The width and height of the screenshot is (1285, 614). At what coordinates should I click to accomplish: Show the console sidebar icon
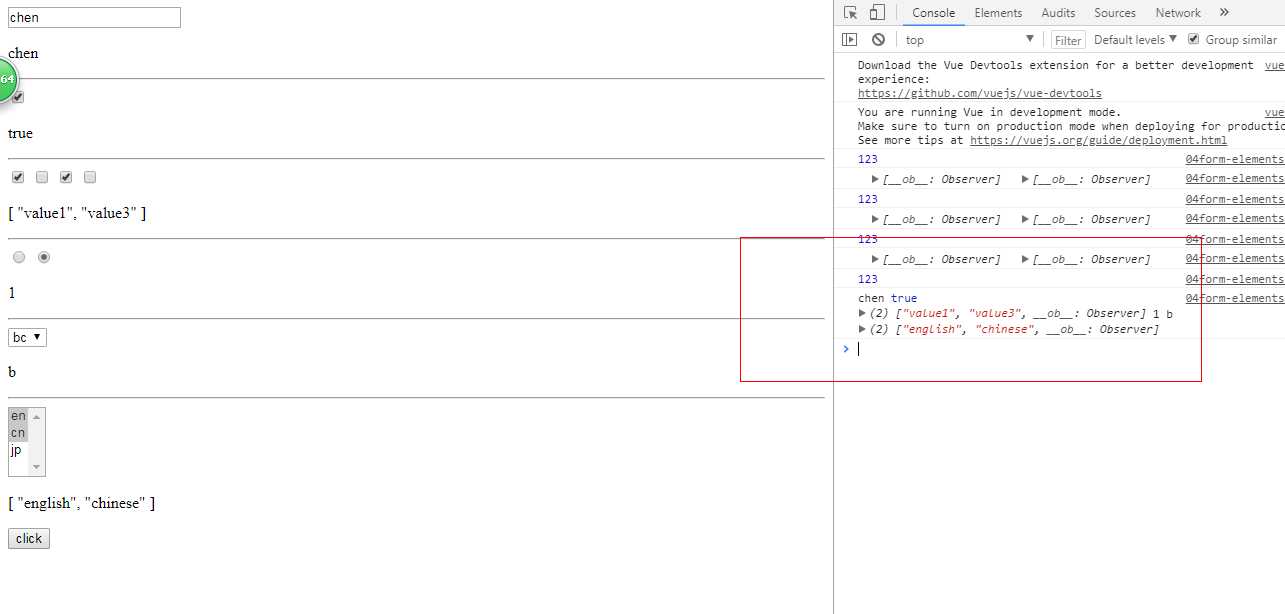point(849,40)
